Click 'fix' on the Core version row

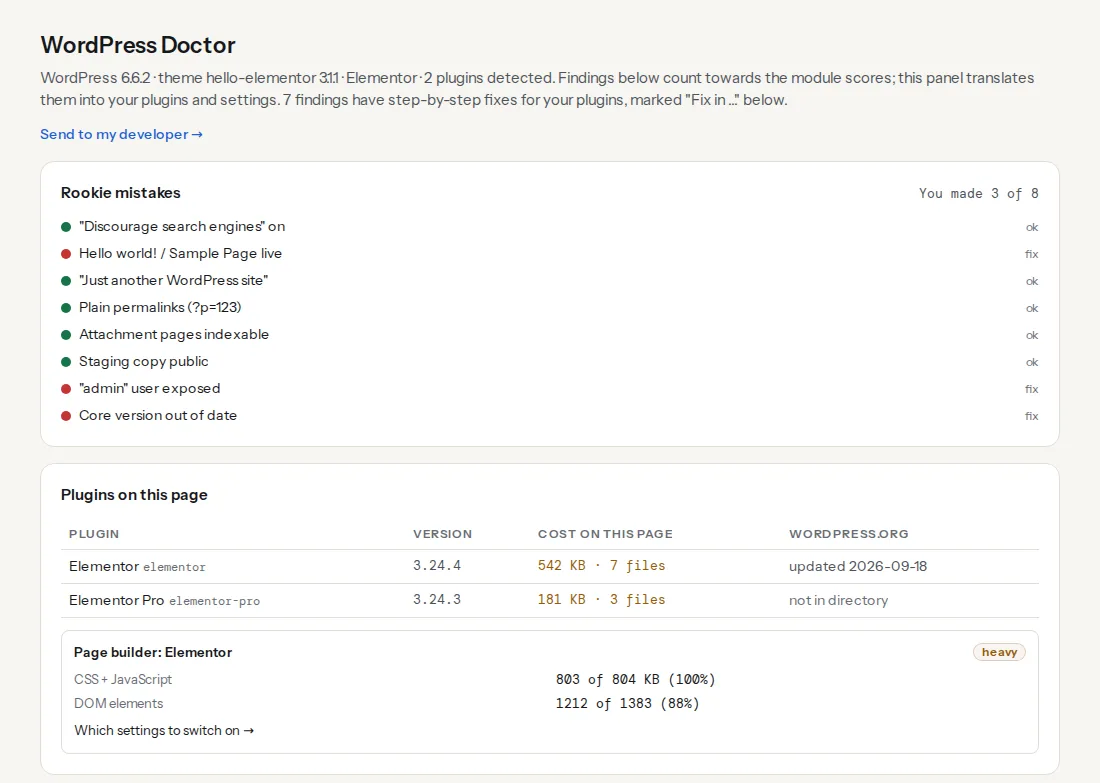[1031, 416]
